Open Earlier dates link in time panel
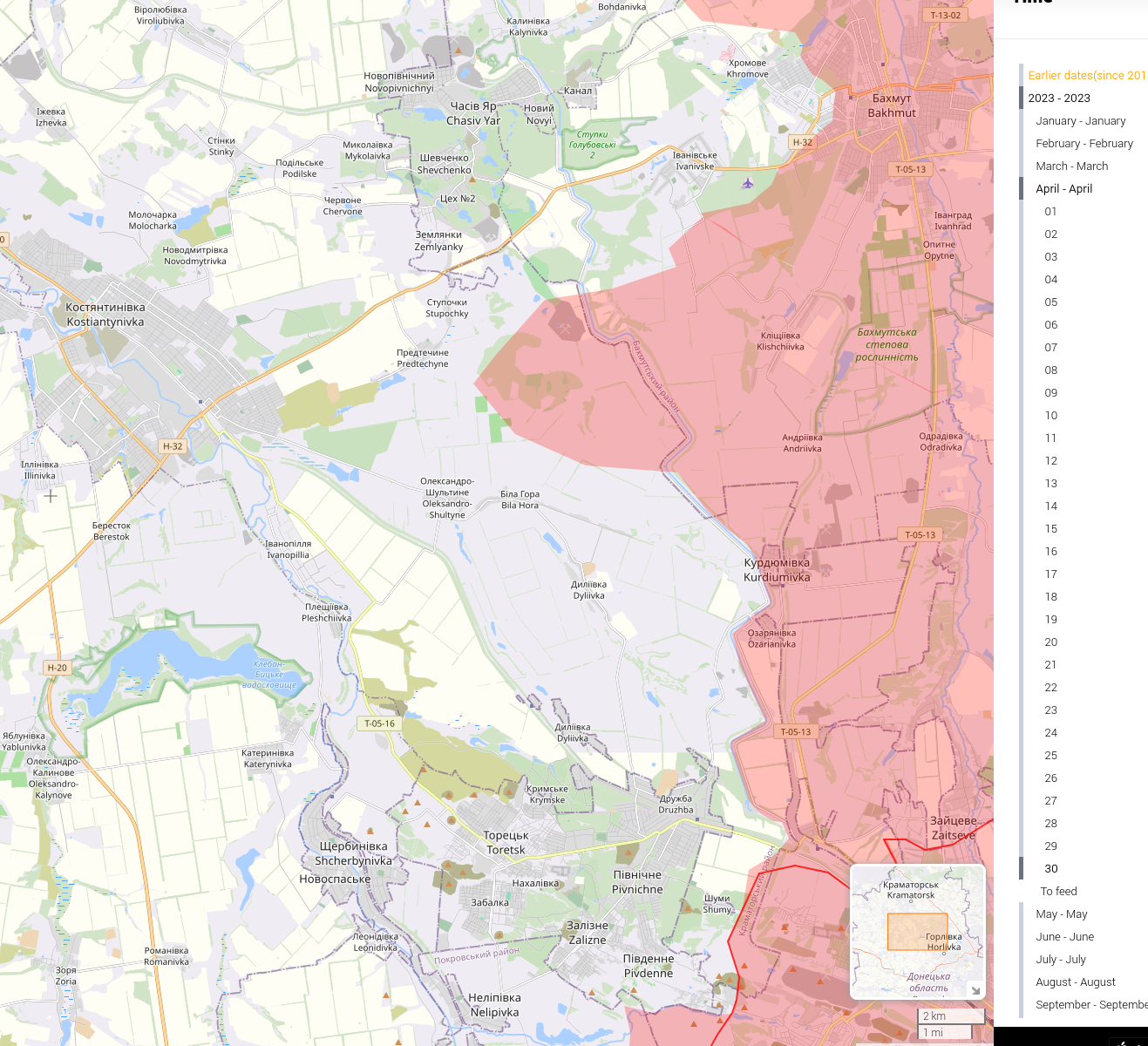This screenshot has height=1046, width=1148. [x=1088, y=76]
